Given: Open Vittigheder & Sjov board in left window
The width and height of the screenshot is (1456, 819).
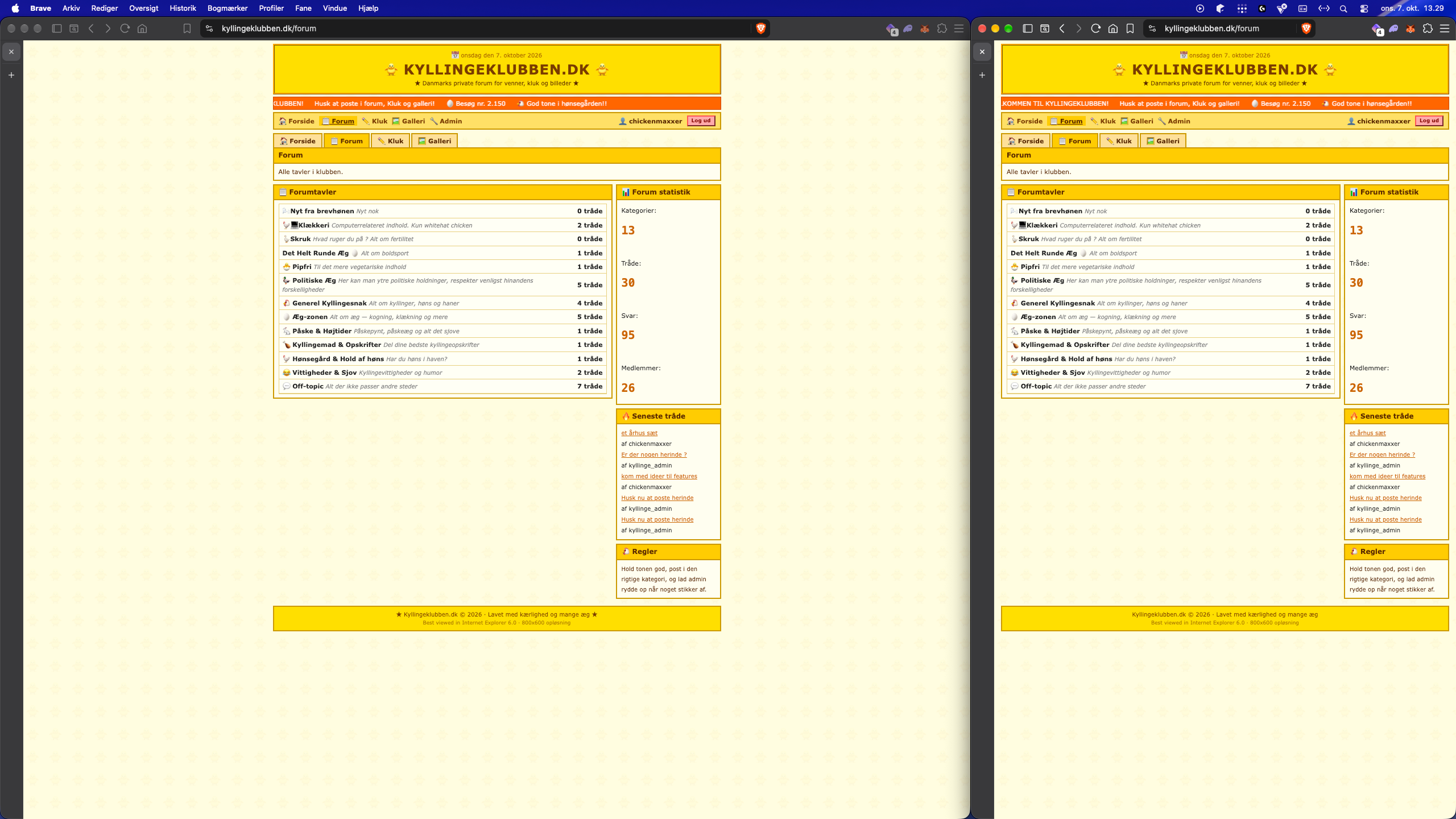Looking at the screenshot, I should [324, 373].
